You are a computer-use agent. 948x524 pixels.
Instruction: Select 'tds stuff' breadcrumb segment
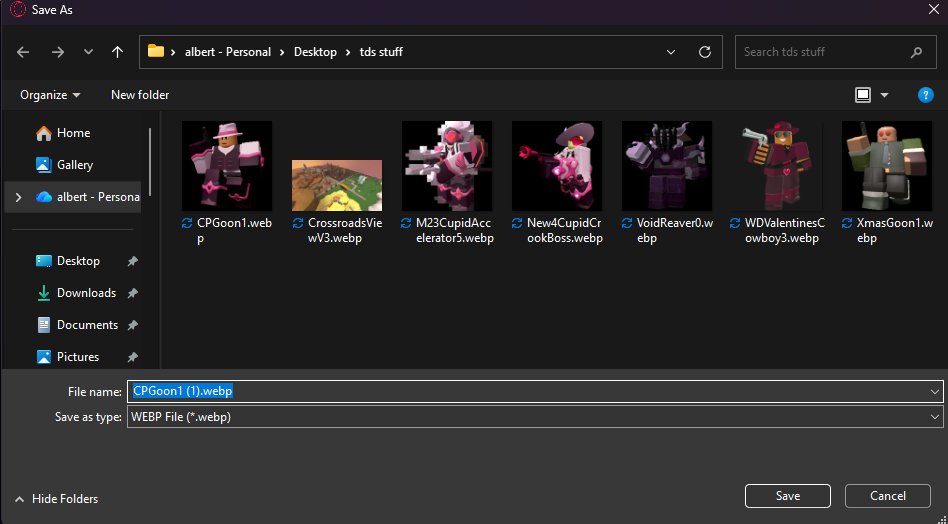pos(381,52)
